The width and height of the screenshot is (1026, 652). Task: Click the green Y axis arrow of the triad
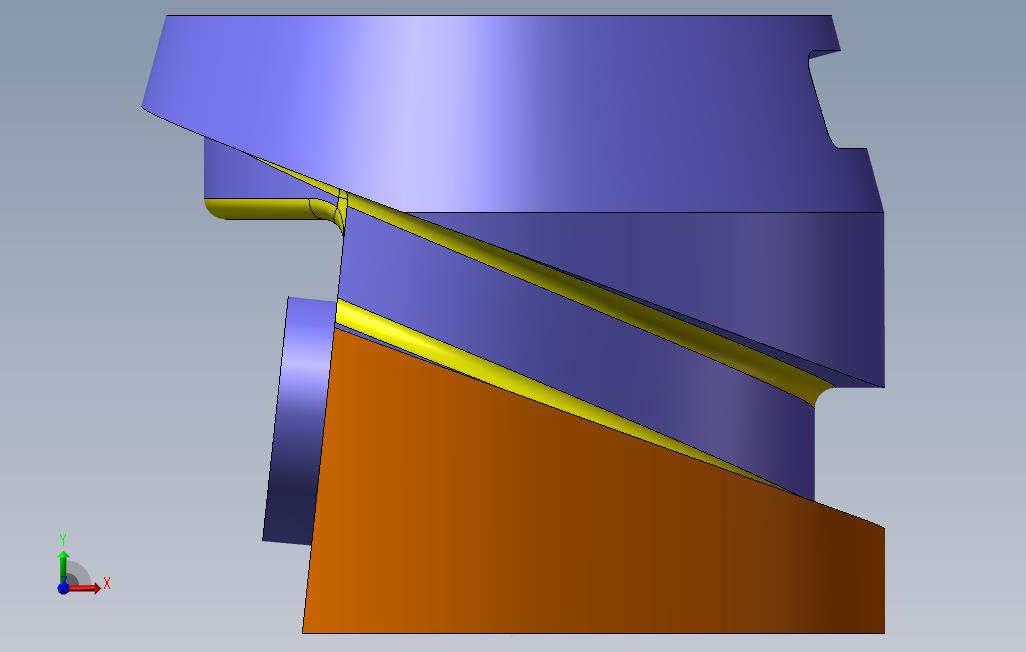63,566
